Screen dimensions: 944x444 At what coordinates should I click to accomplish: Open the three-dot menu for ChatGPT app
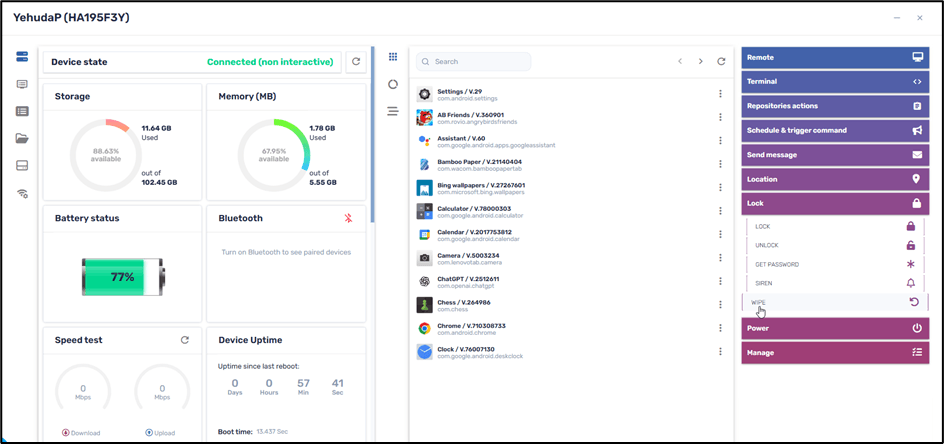tap(720, 281)
